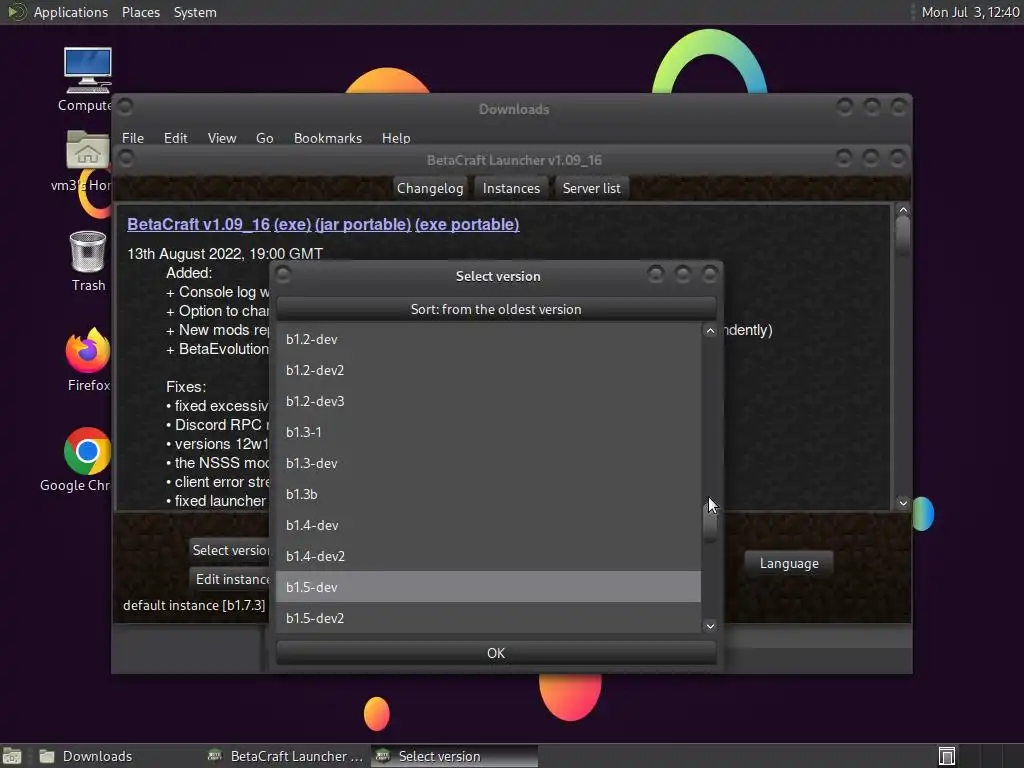Click the changelog scrollbar thumb
This screenshot has width=1024, height=768.
pyautogui.click(x=903, y=235)
